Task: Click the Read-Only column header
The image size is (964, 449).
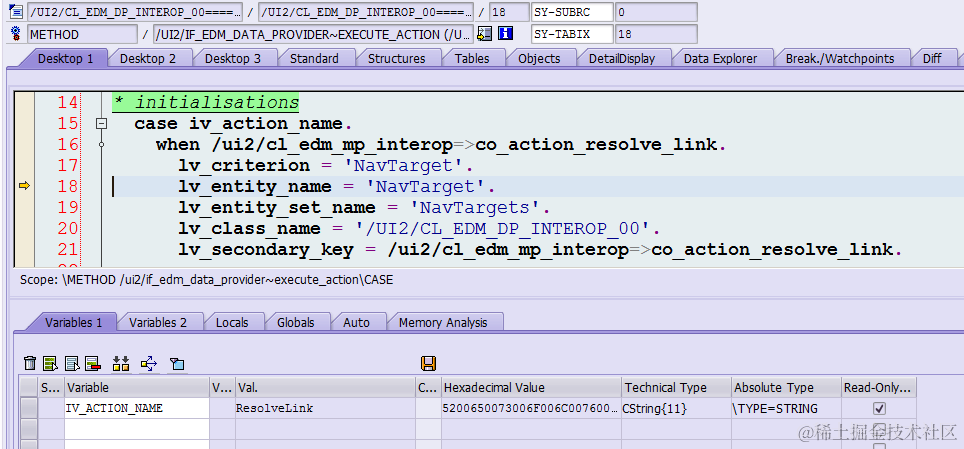Action: 879,387
